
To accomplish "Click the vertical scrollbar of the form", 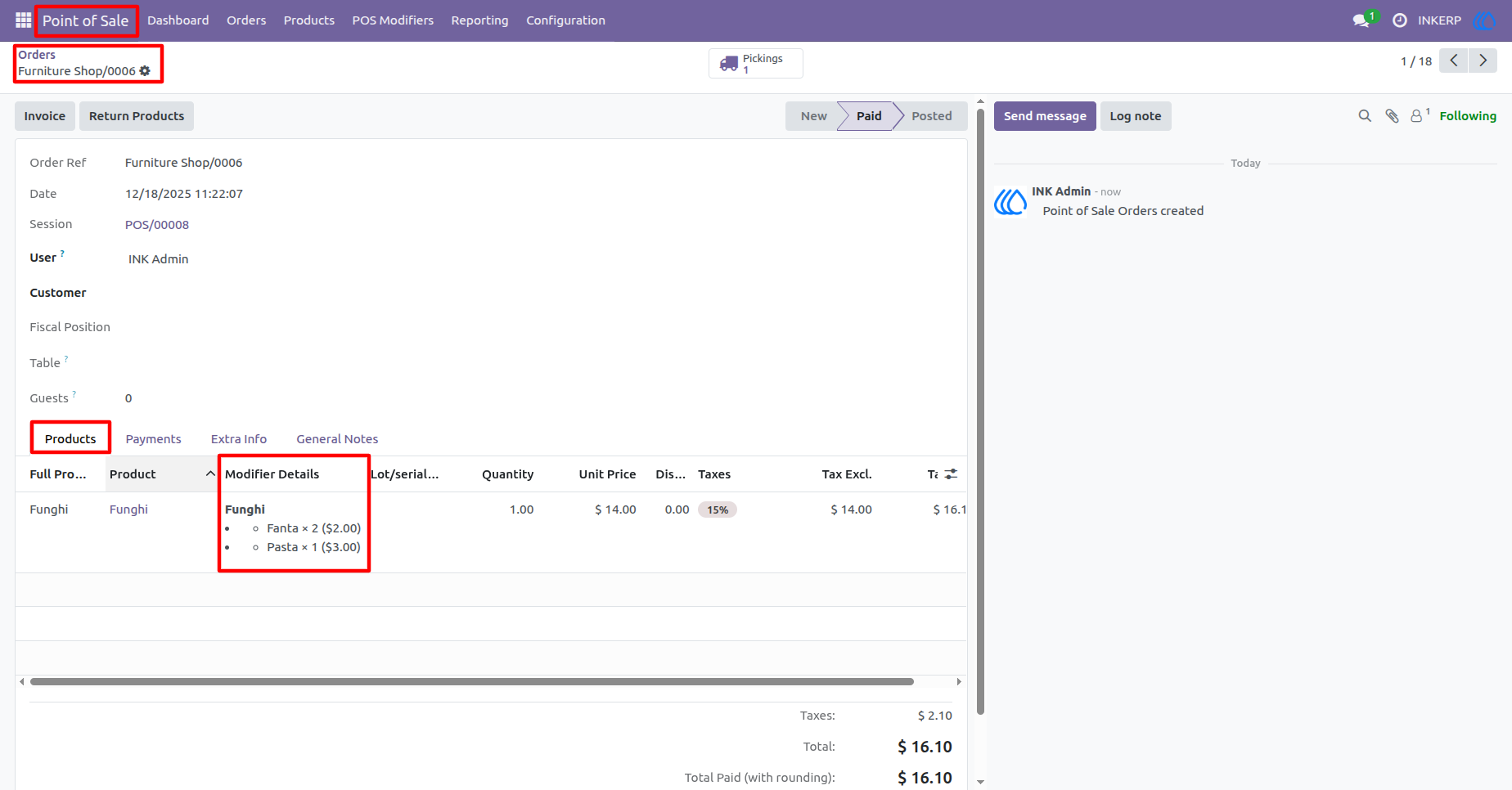I will pyautogui.click(x=980, y=412).
